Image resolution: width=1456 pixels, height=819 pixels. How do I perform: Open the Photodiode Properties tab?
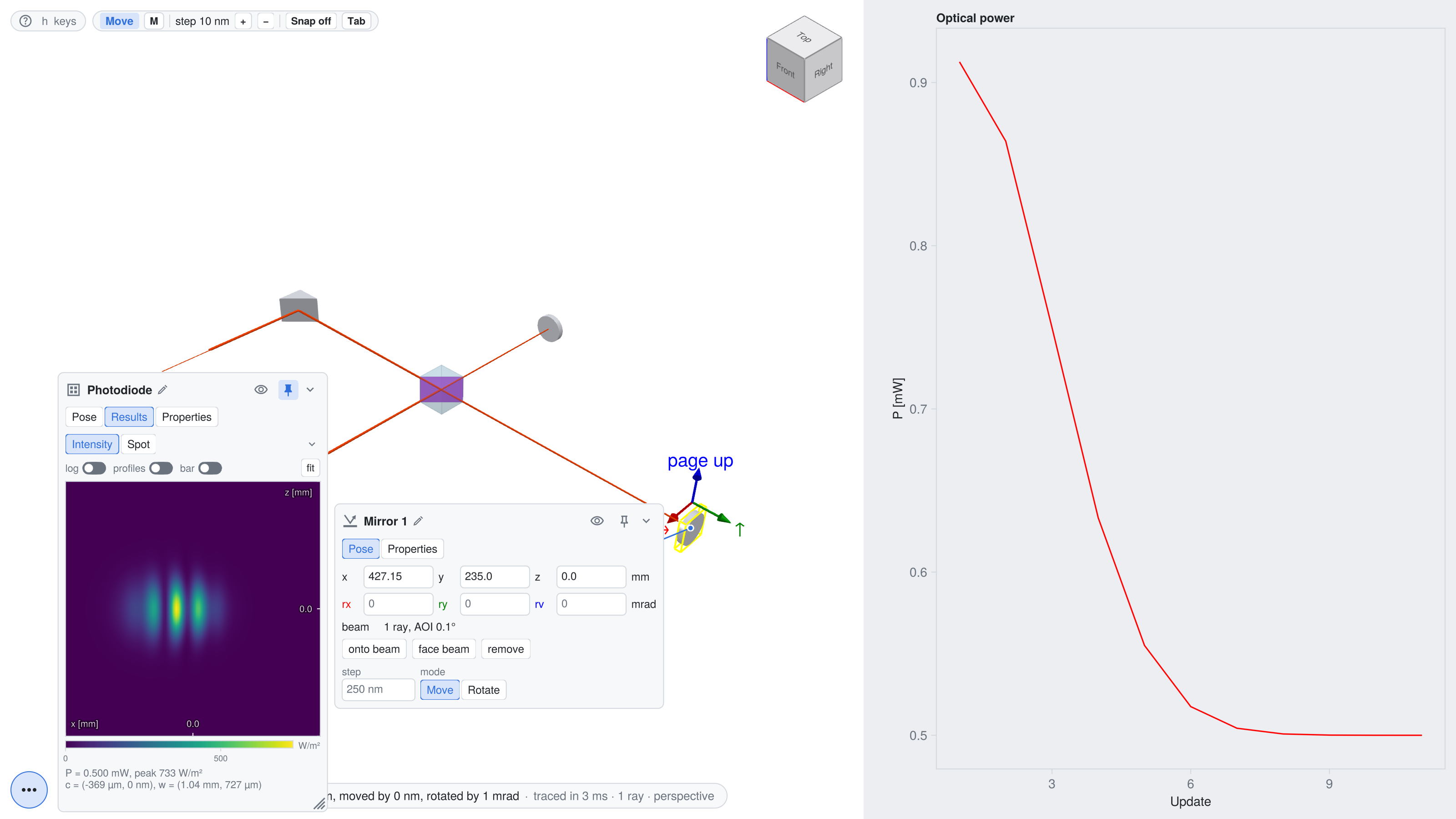(x=187, y=417)
